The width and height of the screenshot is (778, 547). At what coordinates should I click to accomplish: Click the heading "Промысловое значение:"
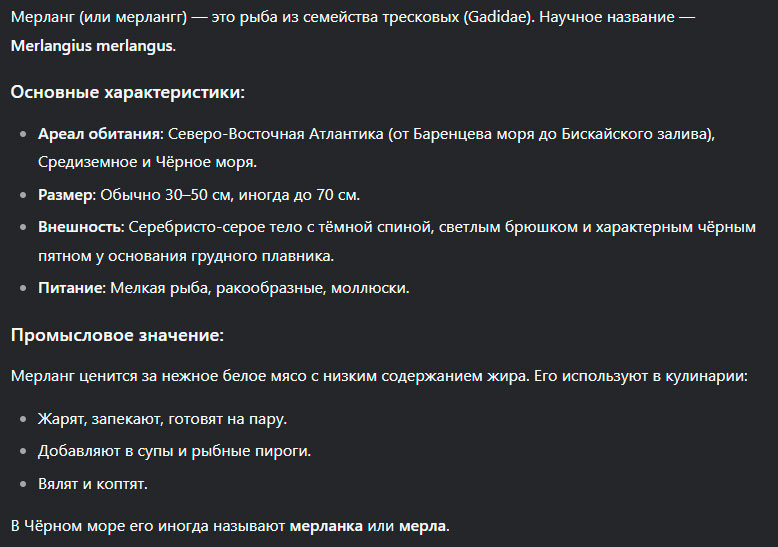[117, 335]
